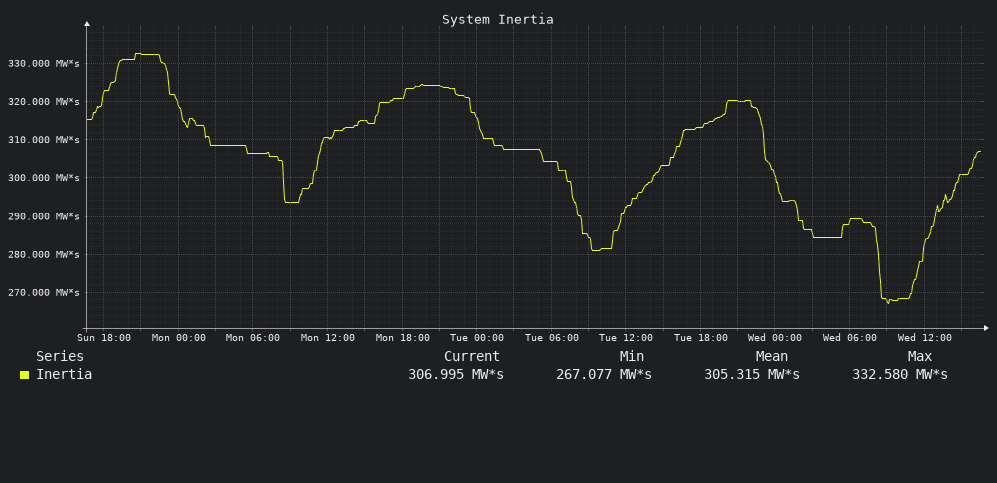This screenshot has height=483, width=997.
Task: Click the 280.000 MW*s y-axis label
Action: (44, 254)
